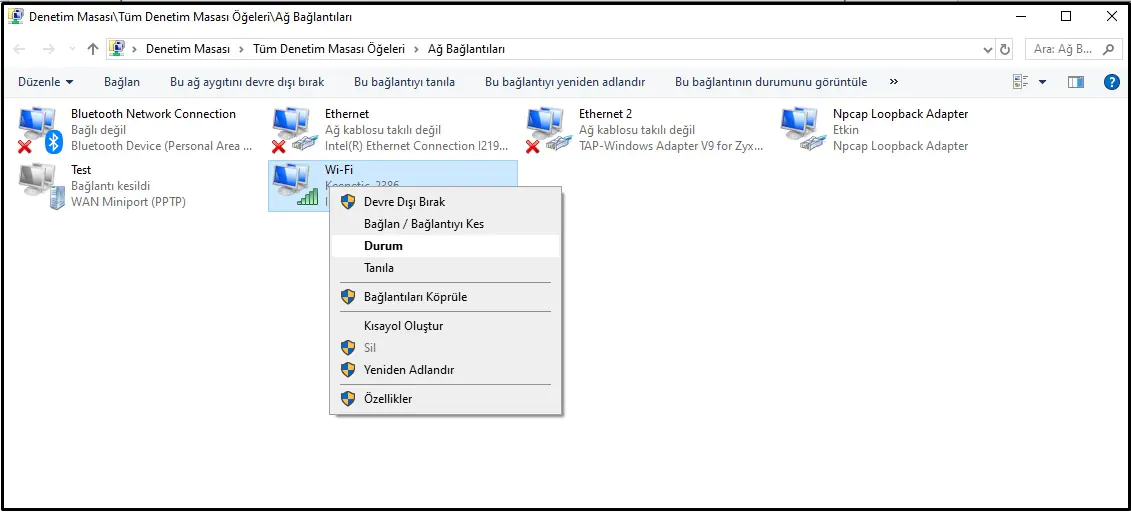Open Özellikler from the context menu
The height and width of the screenshot is (512, 1131).
point(445,398)
